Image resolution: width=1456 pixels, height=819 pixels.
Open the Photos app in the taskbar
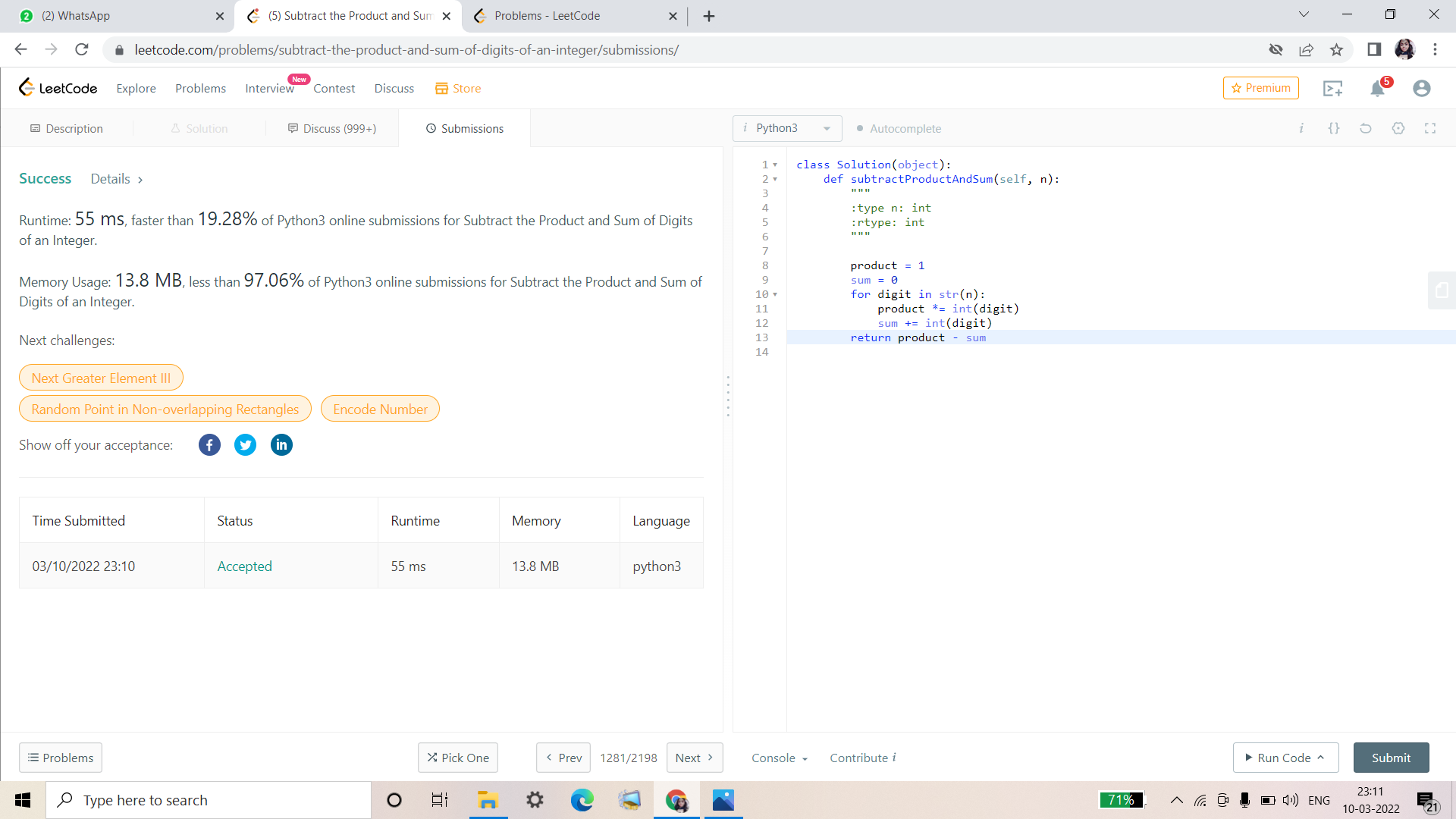pyautogui.click(x=723, y=800)
